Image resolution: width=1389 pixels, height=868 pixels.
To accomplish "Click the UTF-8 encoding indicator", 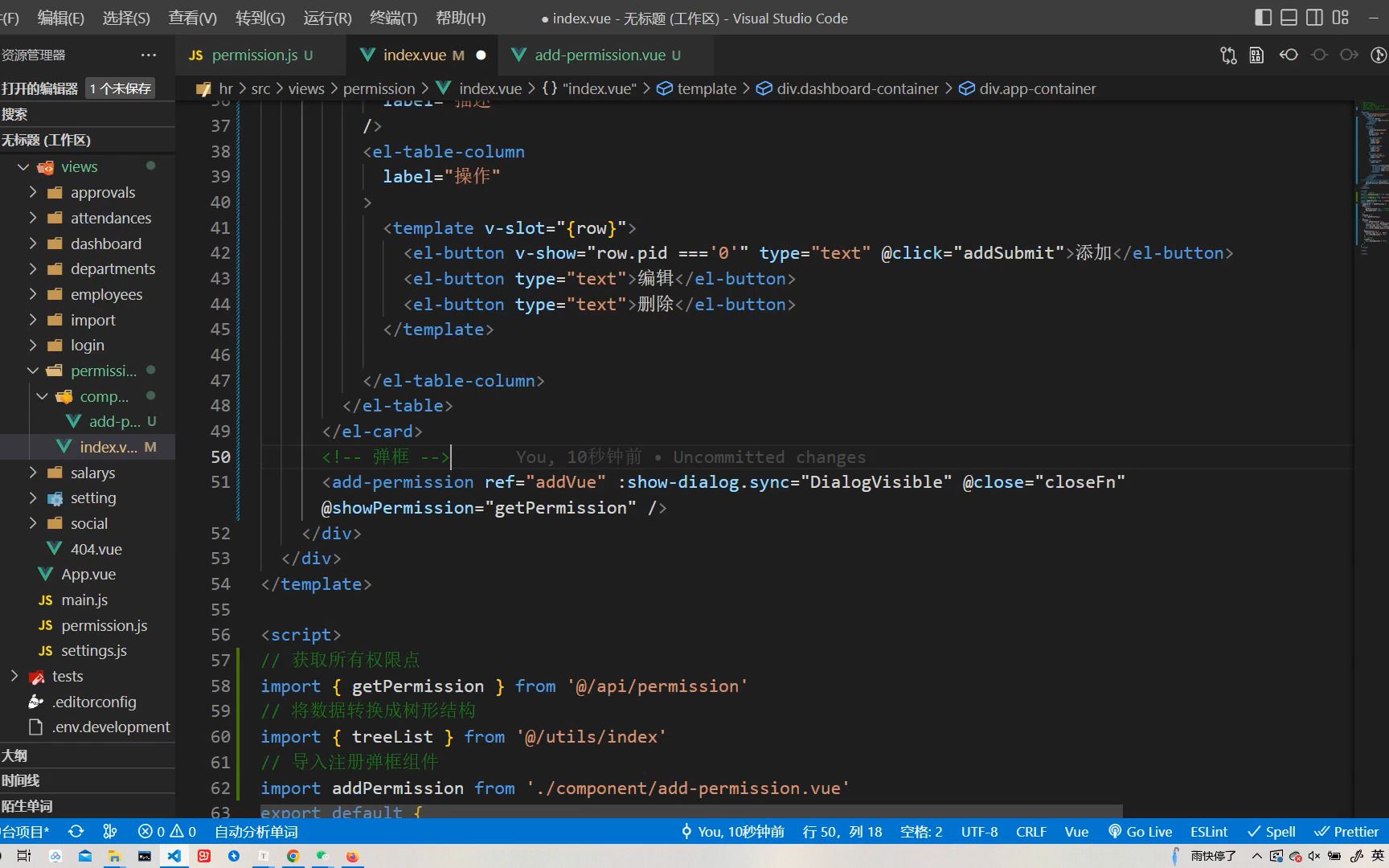I will pyautogui.click(x=979, y=832).
